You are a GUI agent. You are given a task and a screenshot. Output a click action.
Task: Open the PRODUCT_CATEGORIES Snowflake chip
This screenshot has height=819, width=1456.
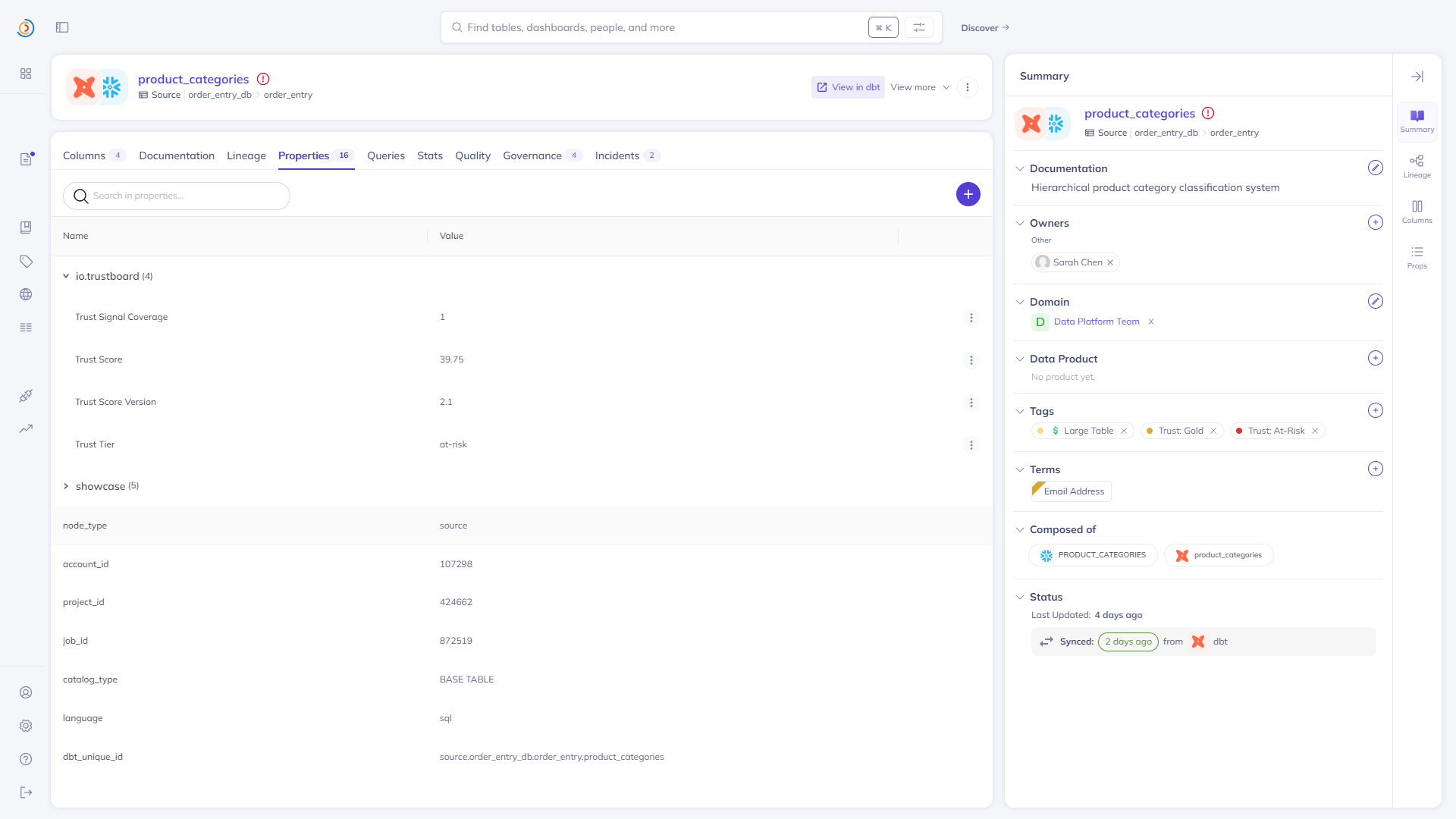pos(1093,555)
